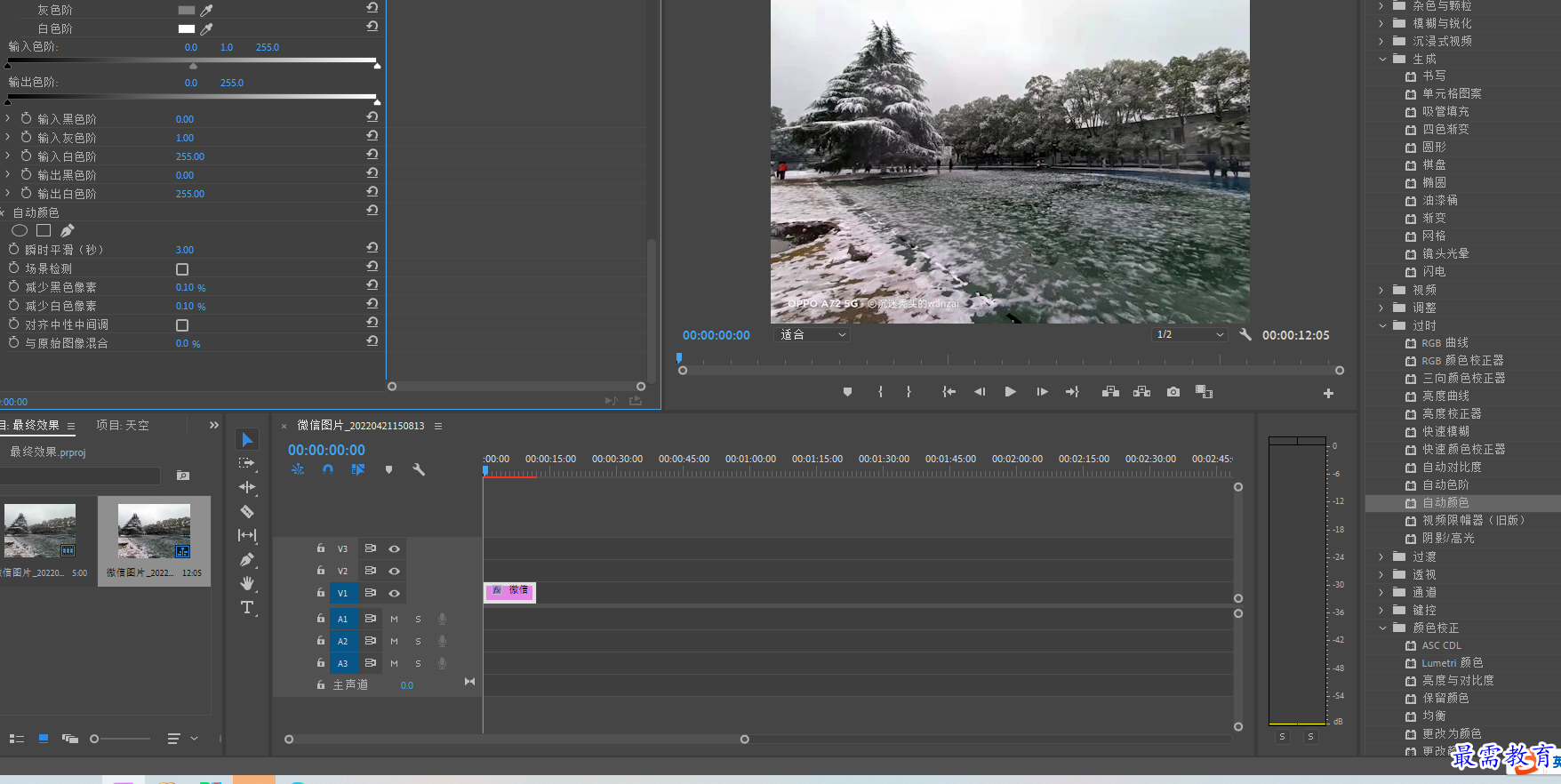
Task: Toggle V1 track output eye
Action: point(394,593)
